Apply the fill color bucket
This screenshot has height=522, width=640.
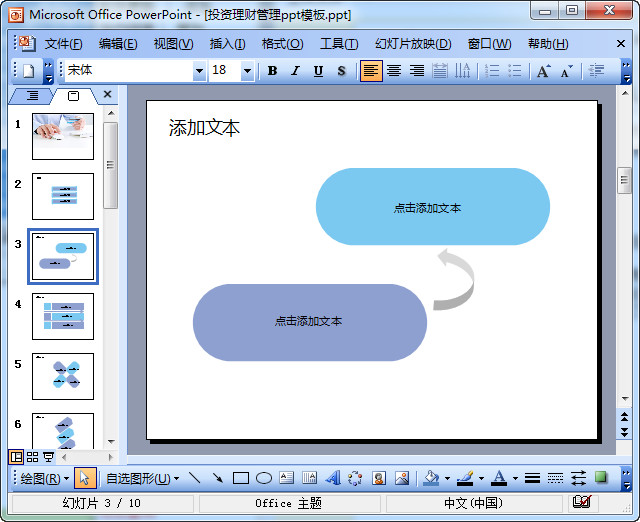point(431,478)
